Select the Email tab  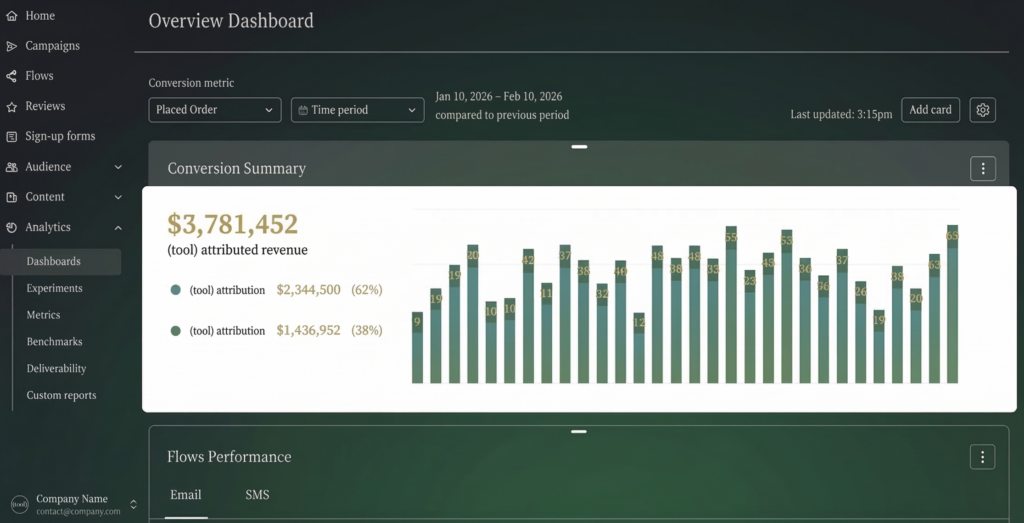[x=185, y=495]
